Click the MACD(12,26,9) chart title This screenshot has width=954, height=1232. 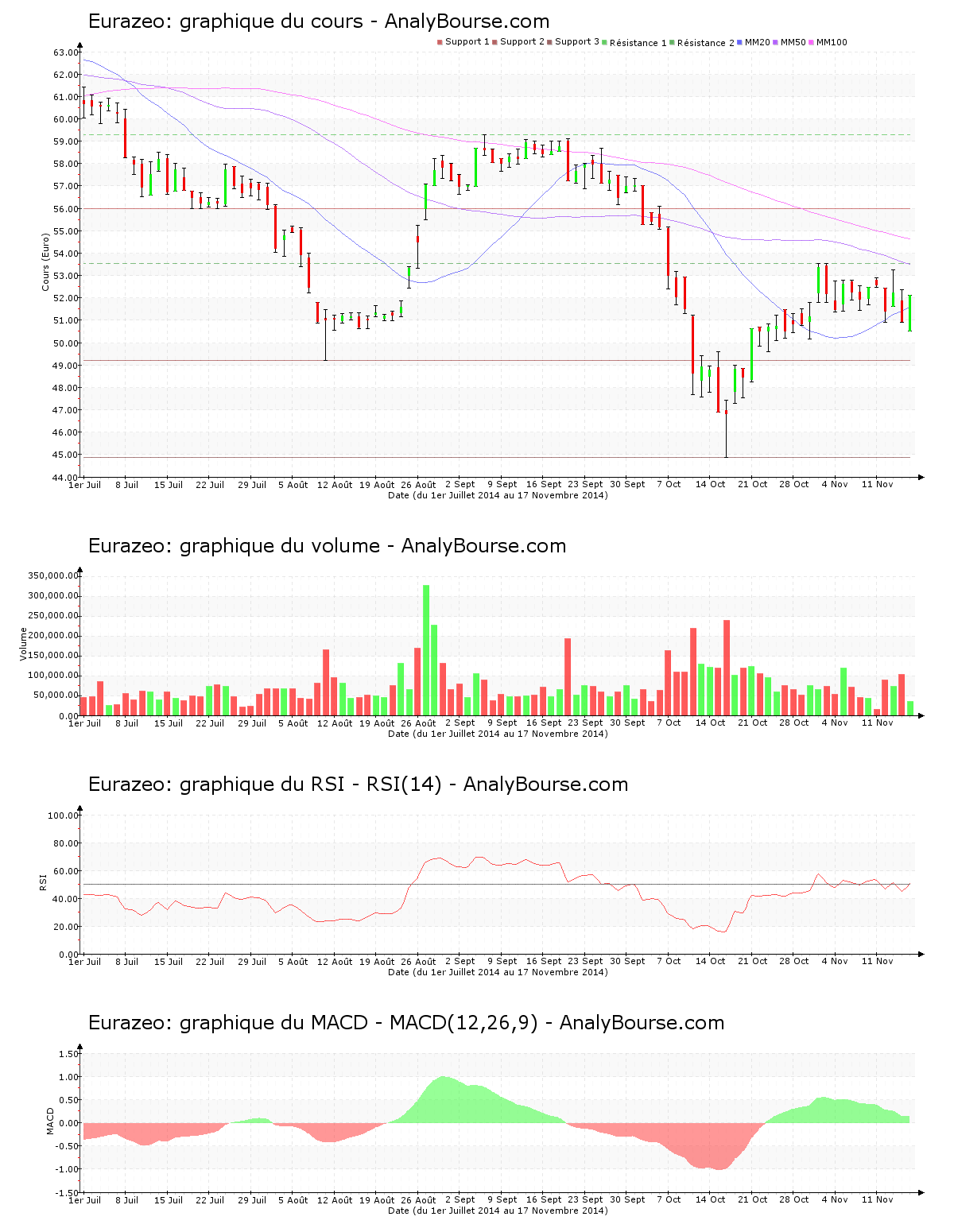coord(406,1023)
